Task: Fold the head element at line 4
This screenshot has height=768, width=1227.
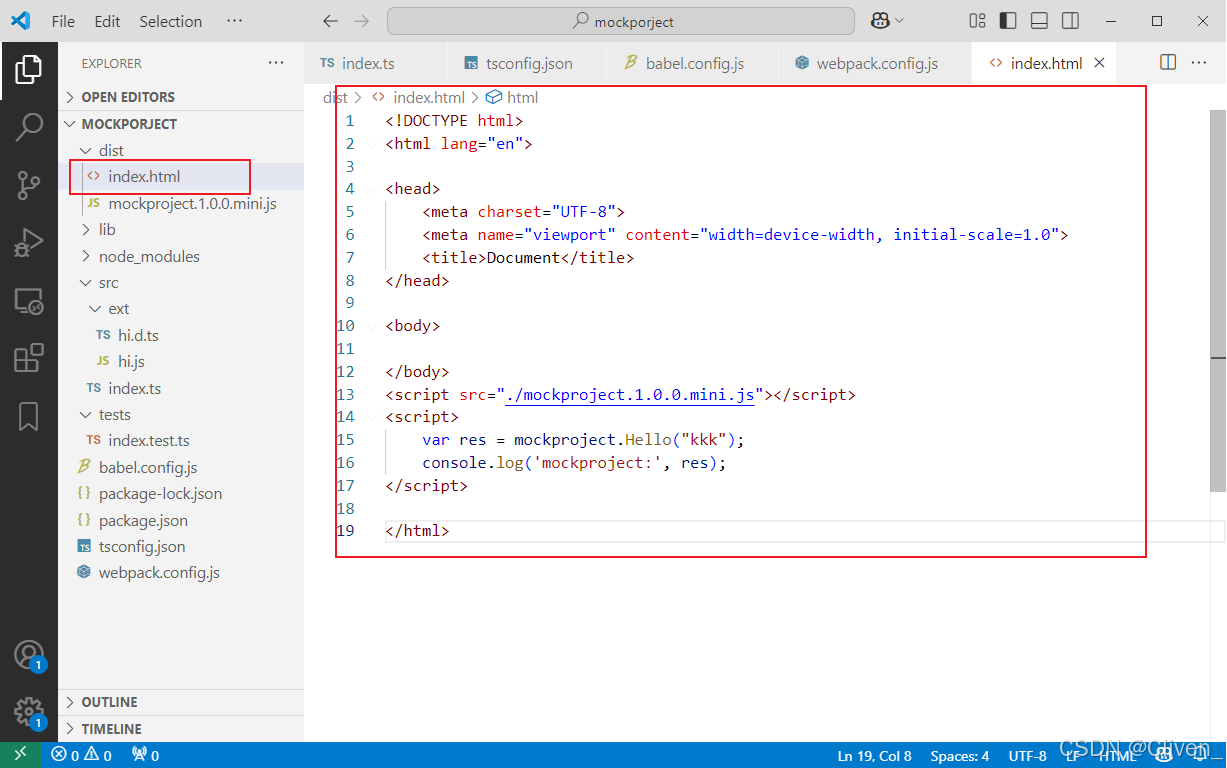Action: point(373,188)
